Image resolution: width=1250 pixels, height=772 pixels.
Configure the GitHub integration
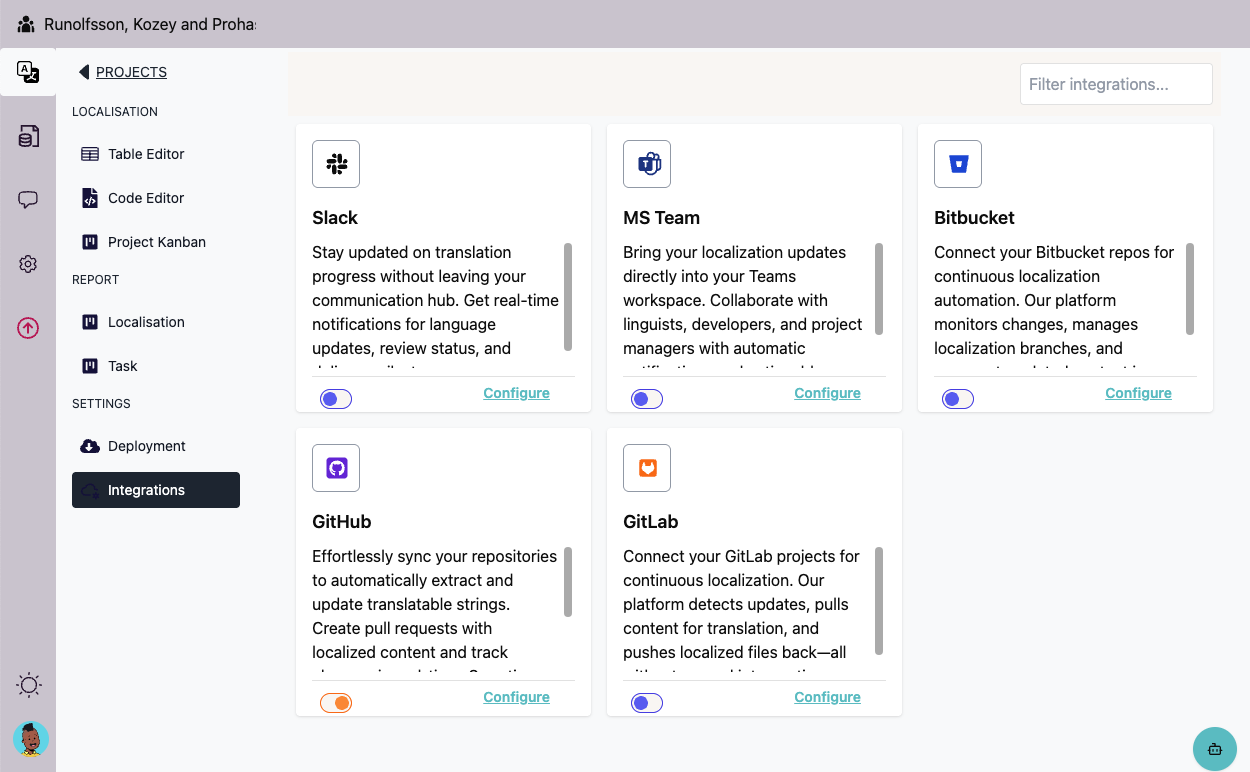coord(516,697)
